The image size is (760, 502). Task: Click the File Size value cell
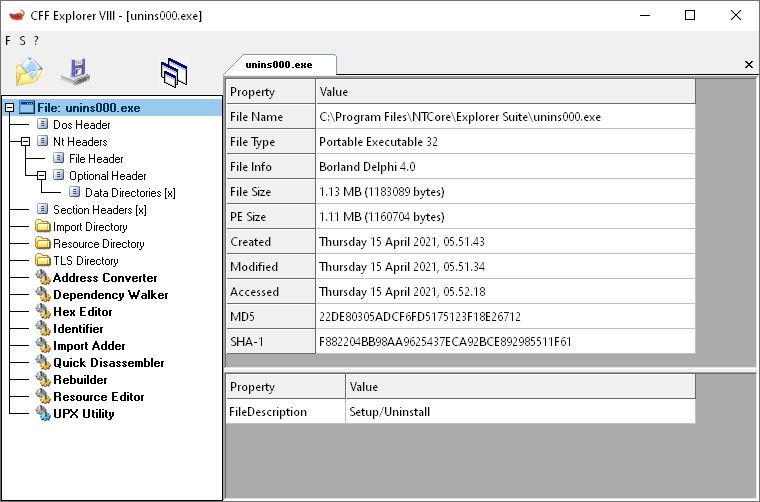[506, 192]
